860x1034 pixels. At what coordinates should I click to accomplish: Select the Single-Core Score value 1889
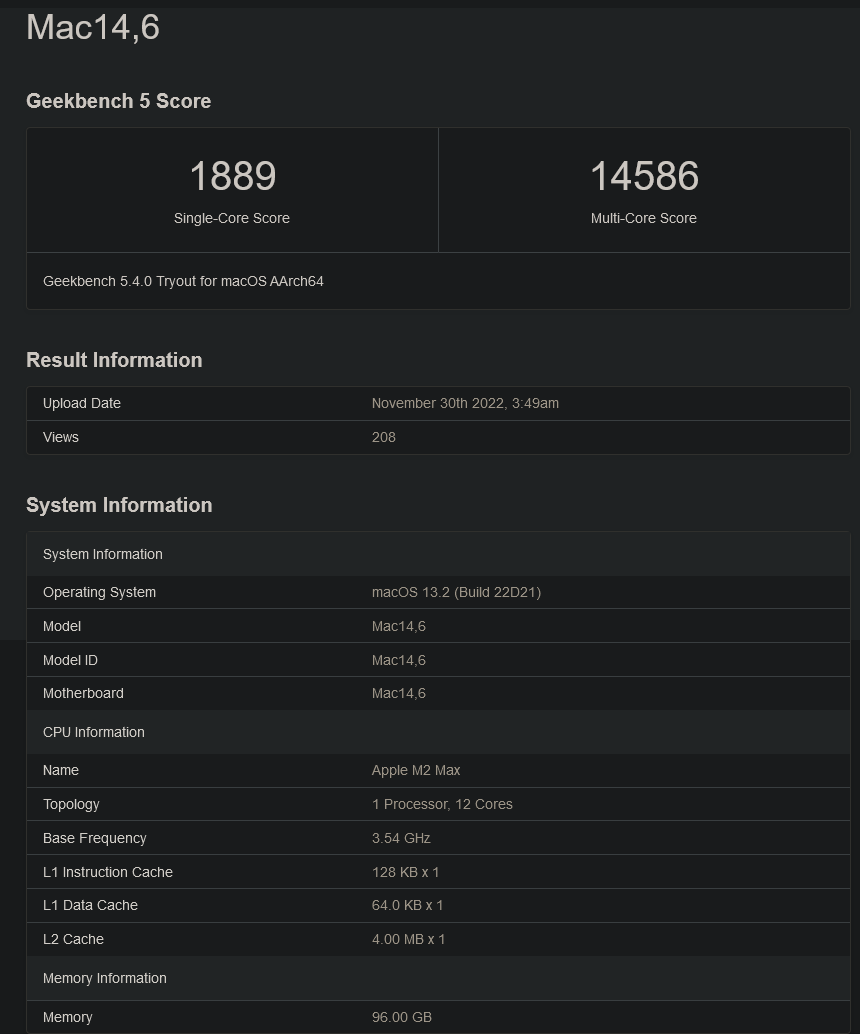(x=232, y=176)
